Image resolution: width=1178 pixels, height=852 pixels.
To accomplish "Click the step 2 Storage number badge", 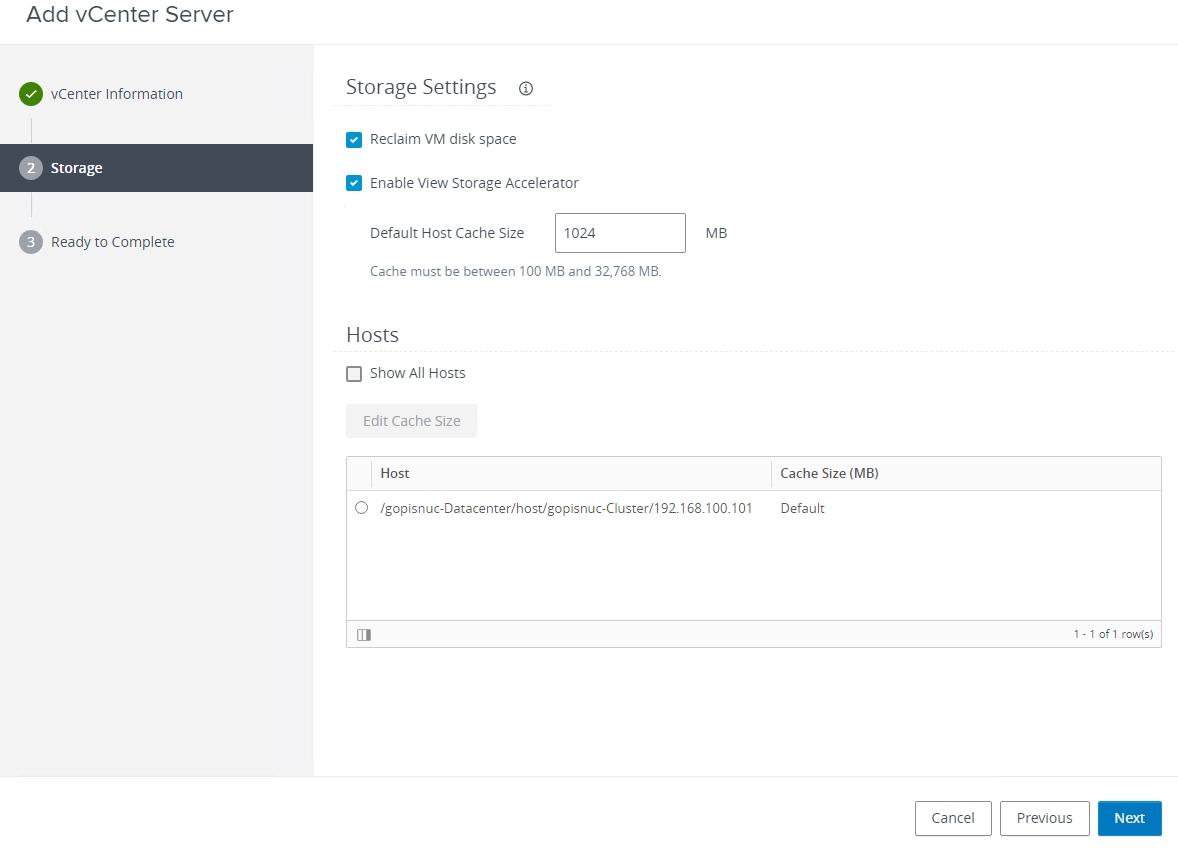I will [x=31, y=168].
